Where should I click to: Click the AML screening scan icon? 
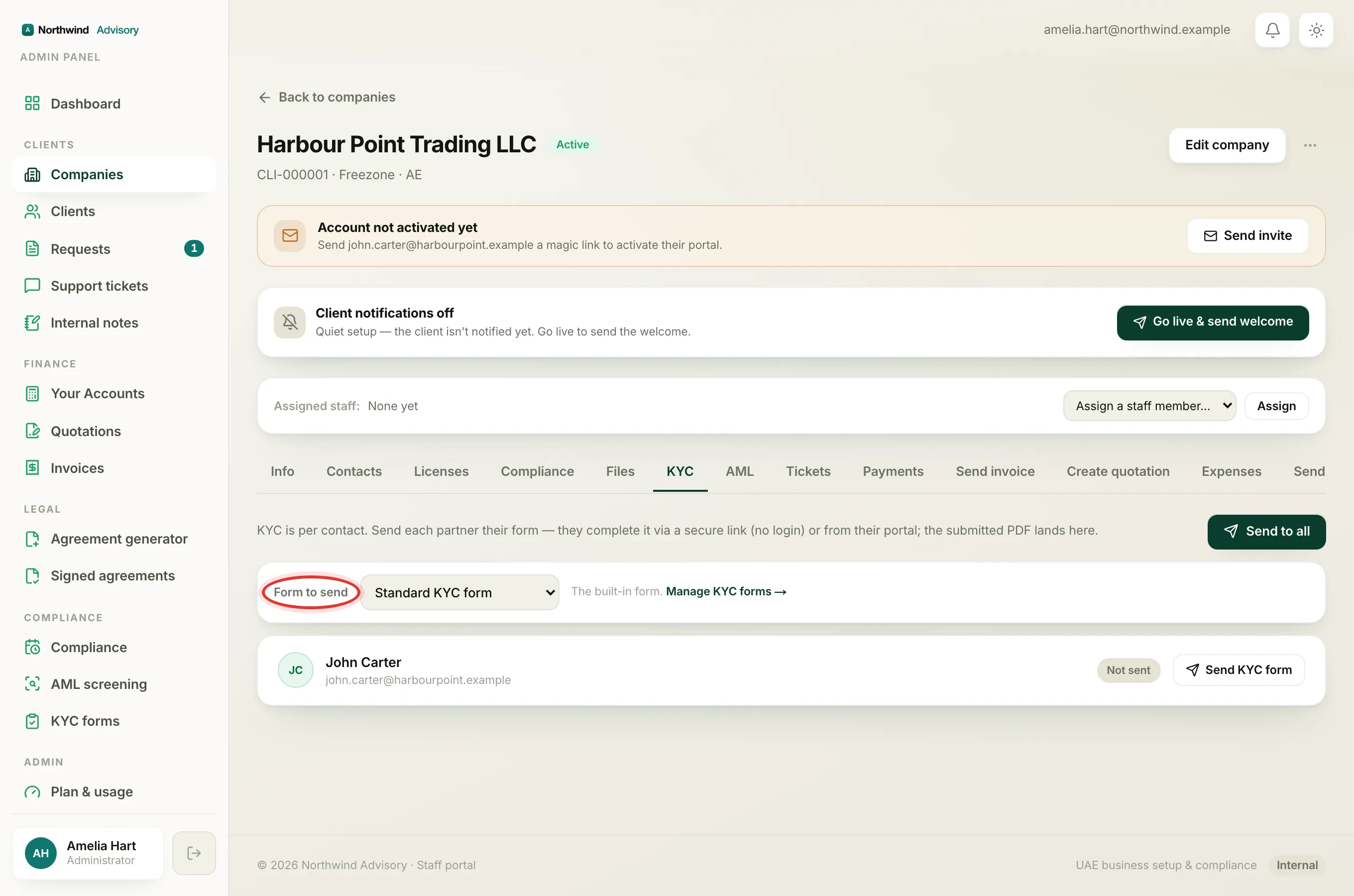point(32,684)
